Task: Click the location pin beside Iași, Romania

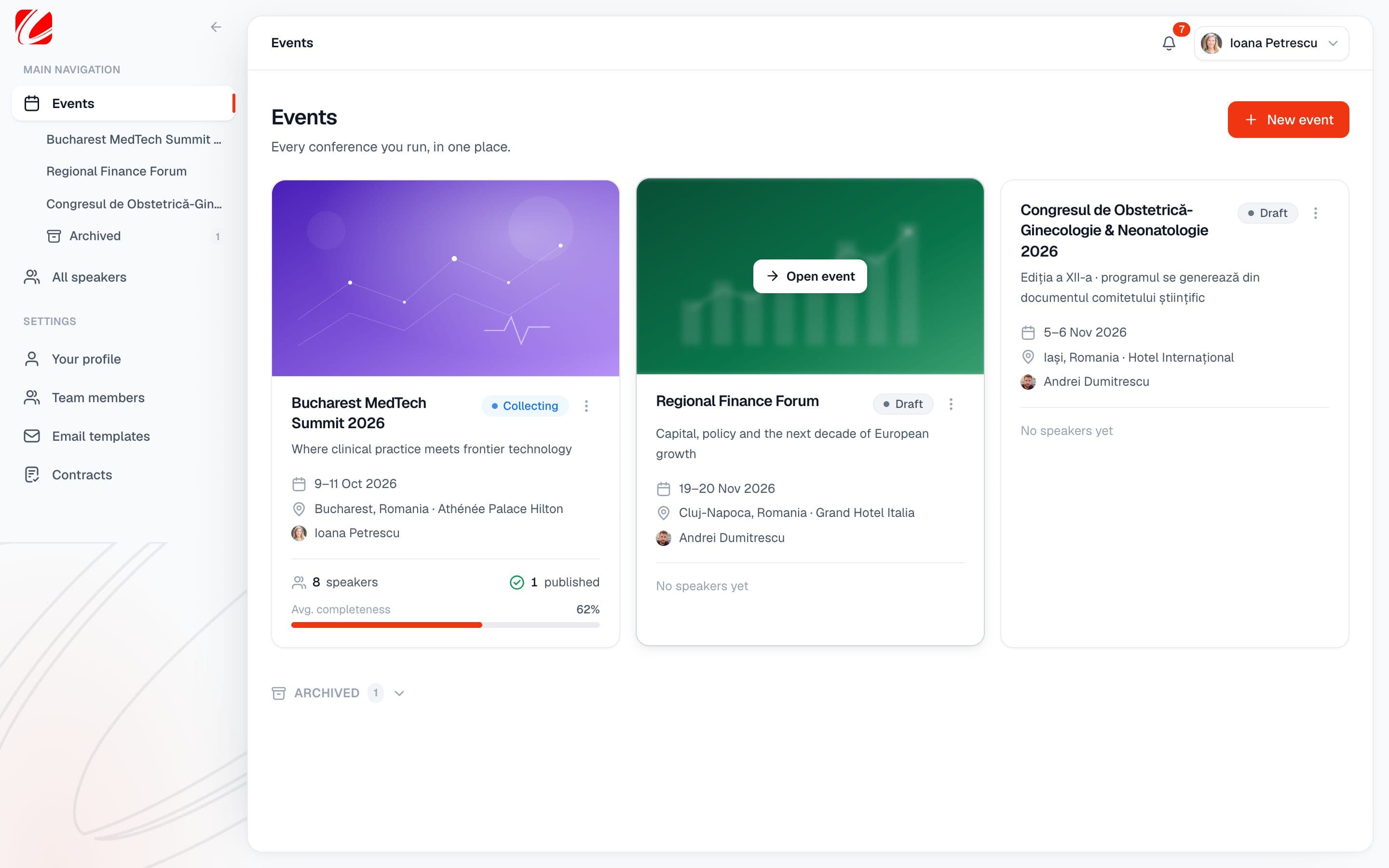Action: pos(1028,357)
